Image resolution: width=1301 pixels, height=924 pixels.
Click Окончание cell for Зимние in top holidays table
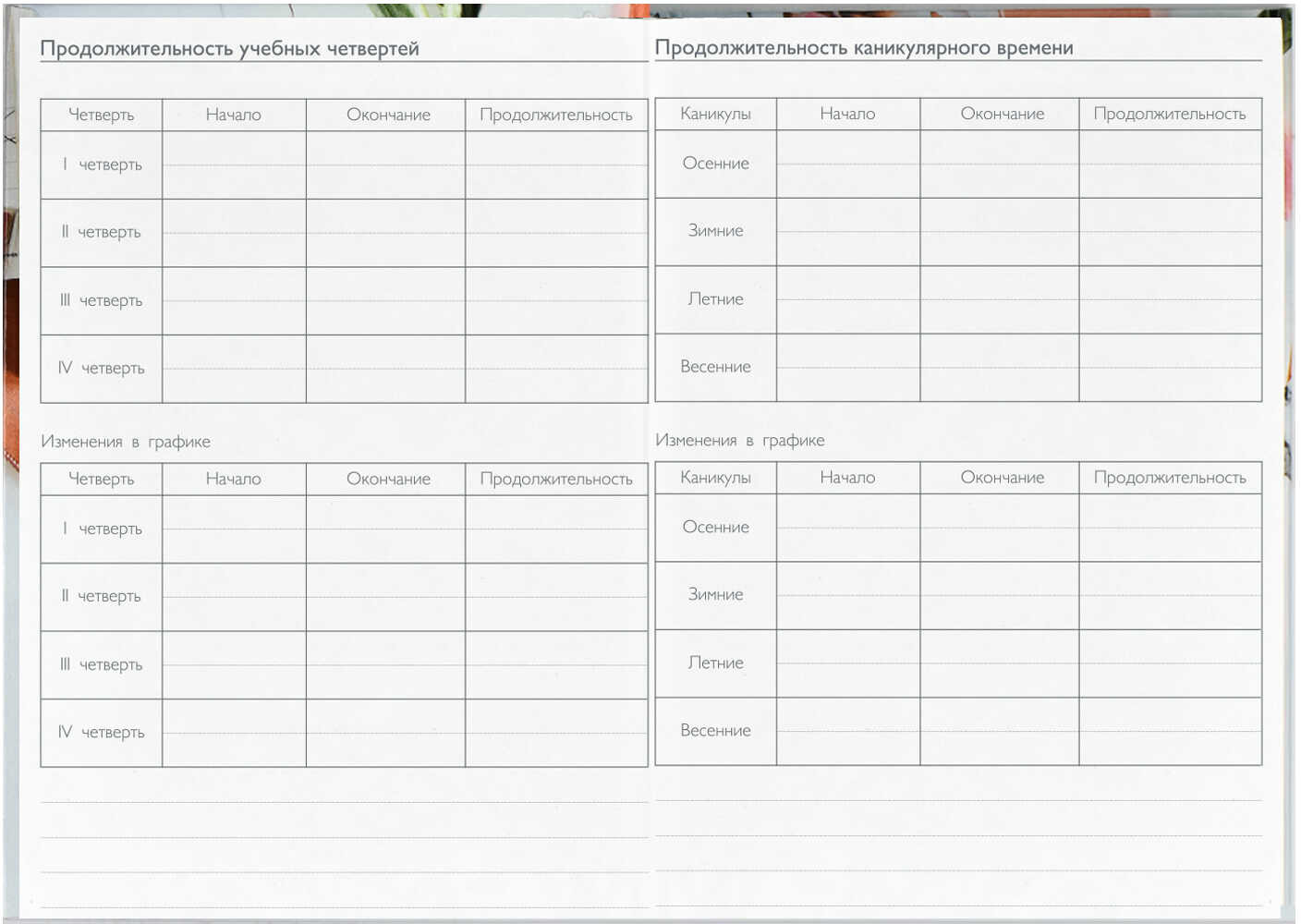click(999, 232)
